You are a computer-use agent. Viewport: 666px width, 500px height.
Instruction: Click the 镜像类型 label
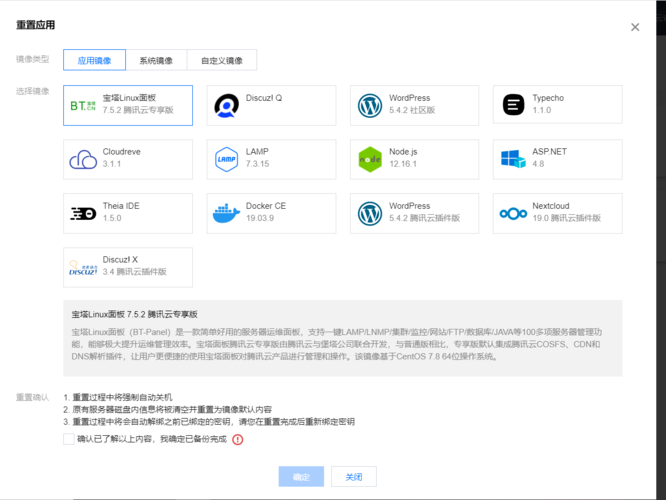point(32,59)
